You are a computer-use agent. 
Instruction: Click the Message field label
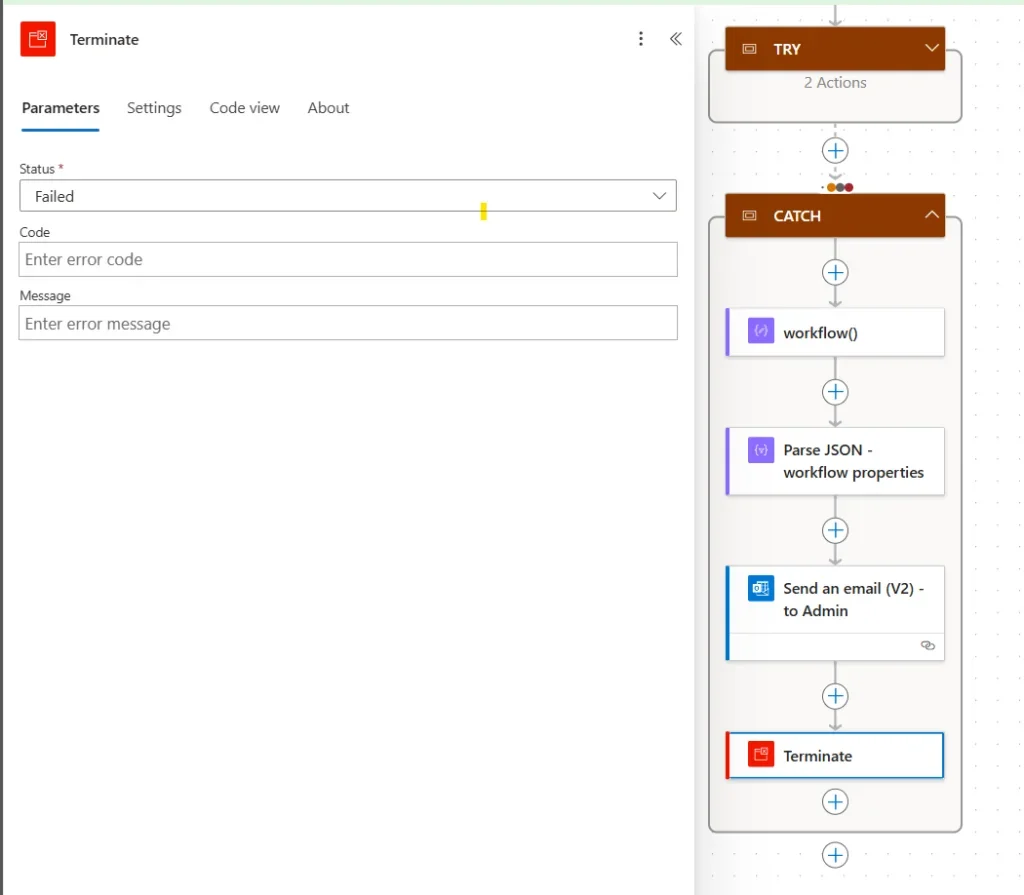pyautogui.click(x=45, y=295)
